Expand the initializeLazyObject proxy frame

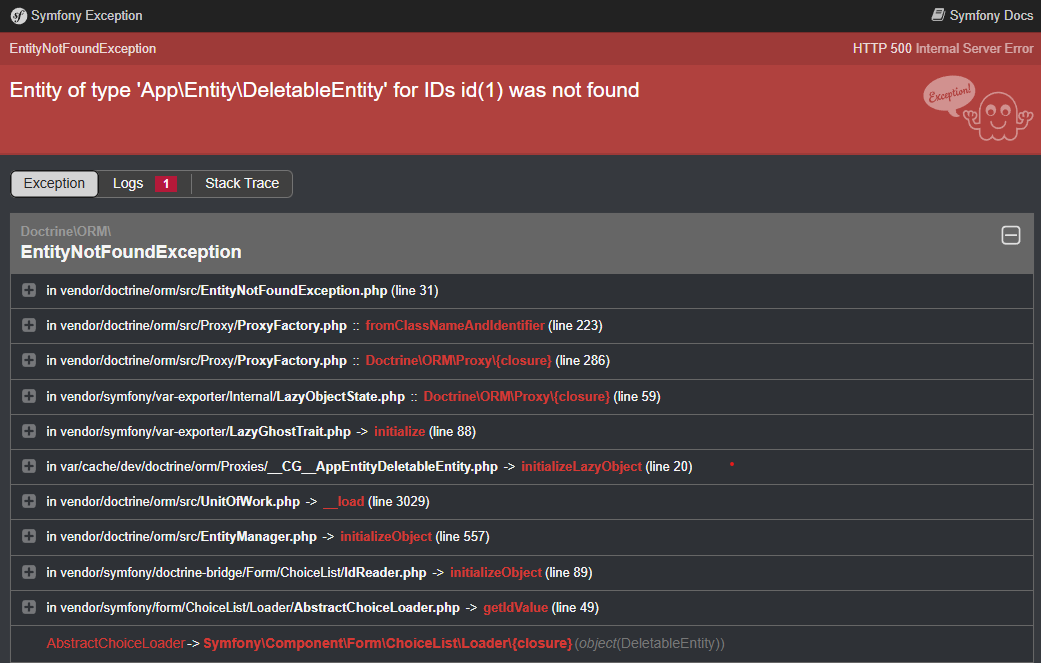point(29,467)
